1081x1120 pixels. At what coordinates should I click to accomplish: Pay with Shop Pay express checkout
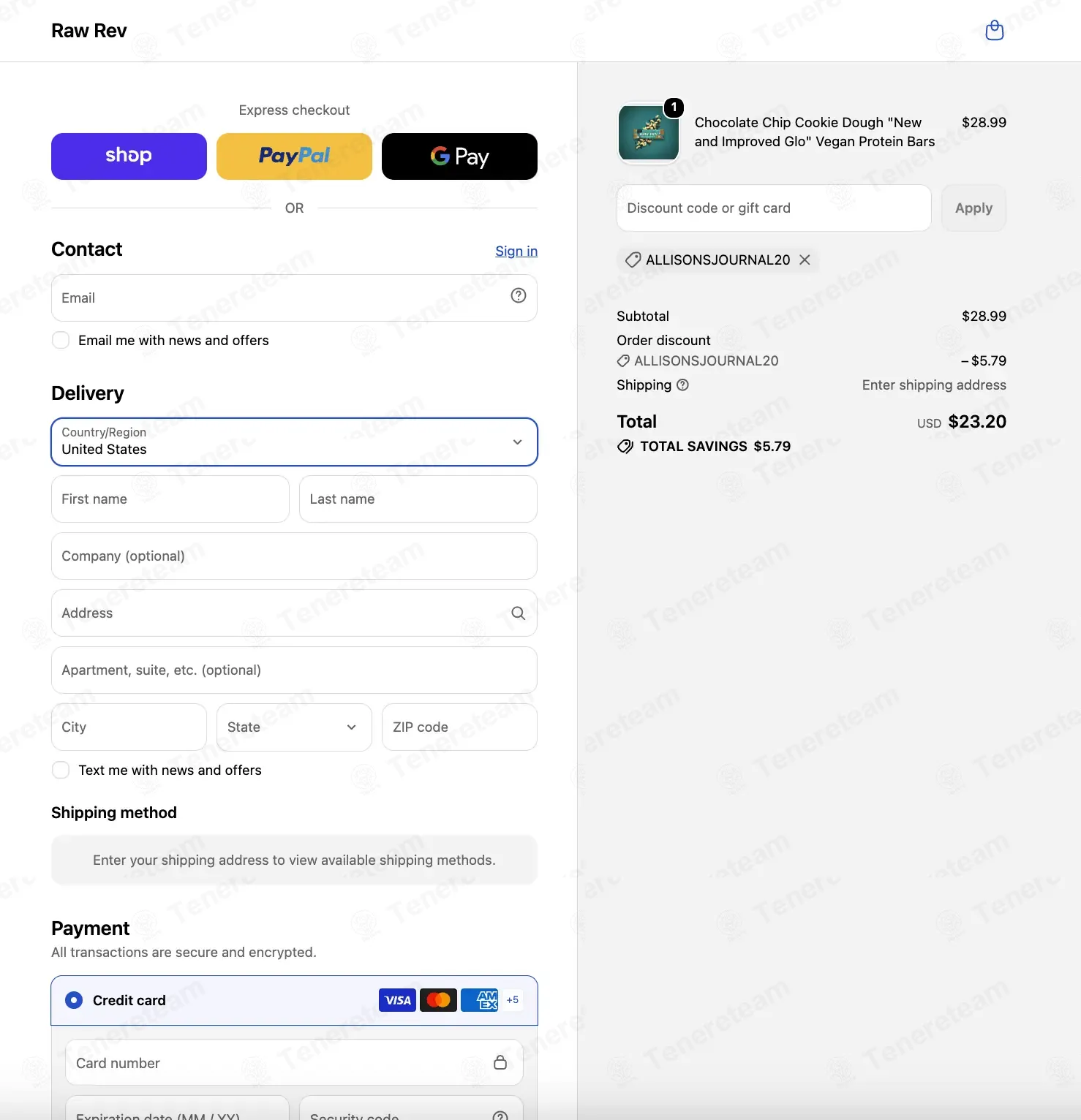point(129,156)
